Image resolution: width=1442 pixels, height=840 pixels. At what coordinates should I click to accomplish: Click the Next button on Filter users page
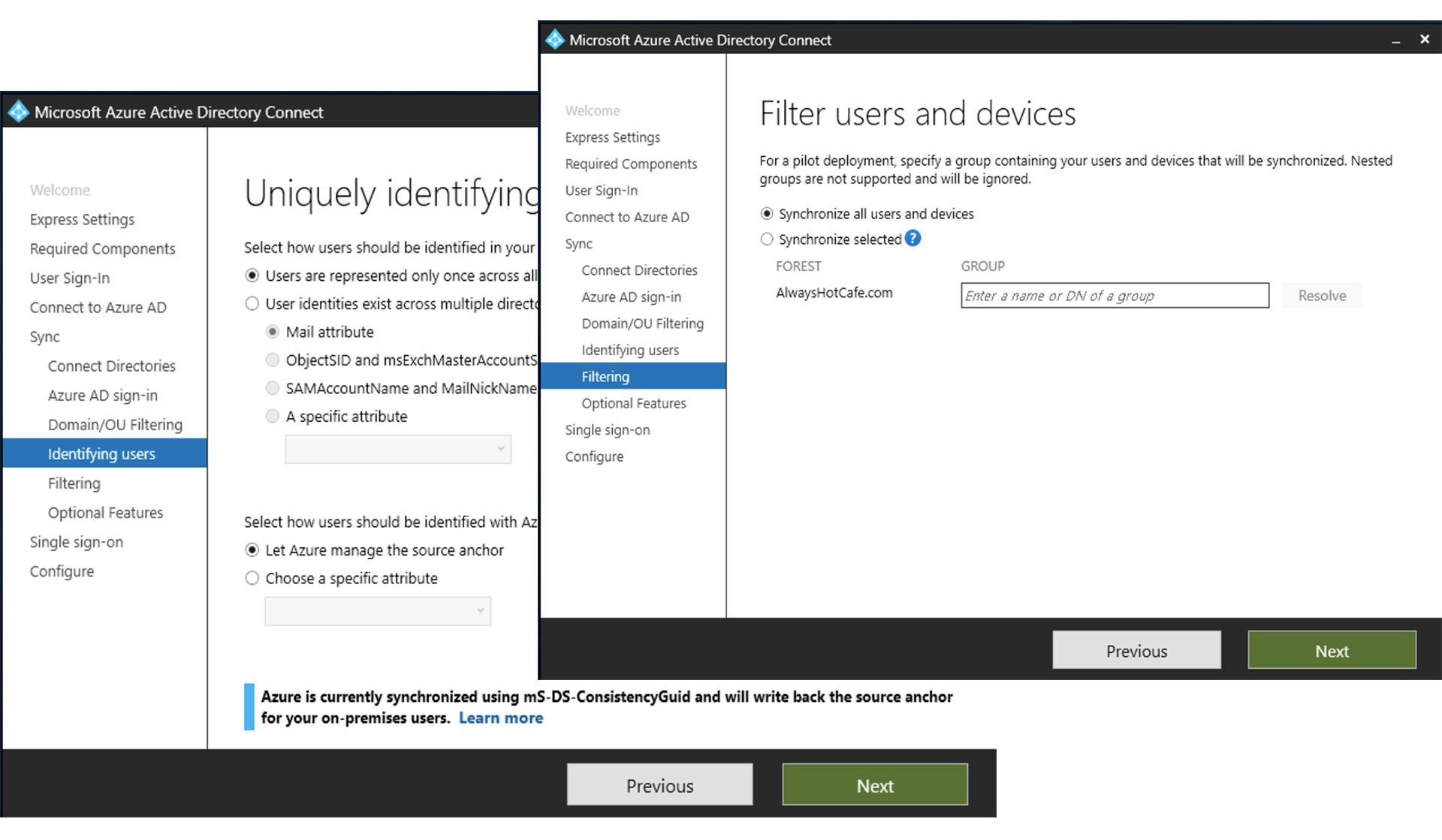click(1331, 650)
